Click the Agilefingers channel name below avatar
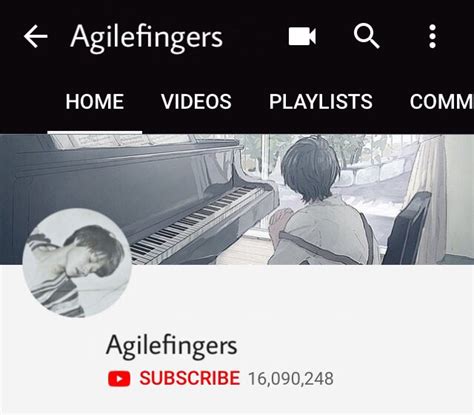This screenshot has height=415, width=474. click(x=171, y=347)
